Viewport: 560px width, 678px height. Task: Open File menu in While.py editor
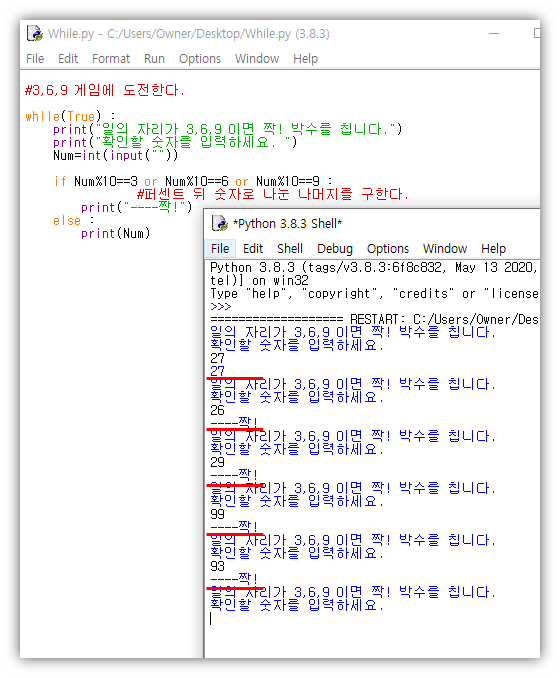coord(35,58)
